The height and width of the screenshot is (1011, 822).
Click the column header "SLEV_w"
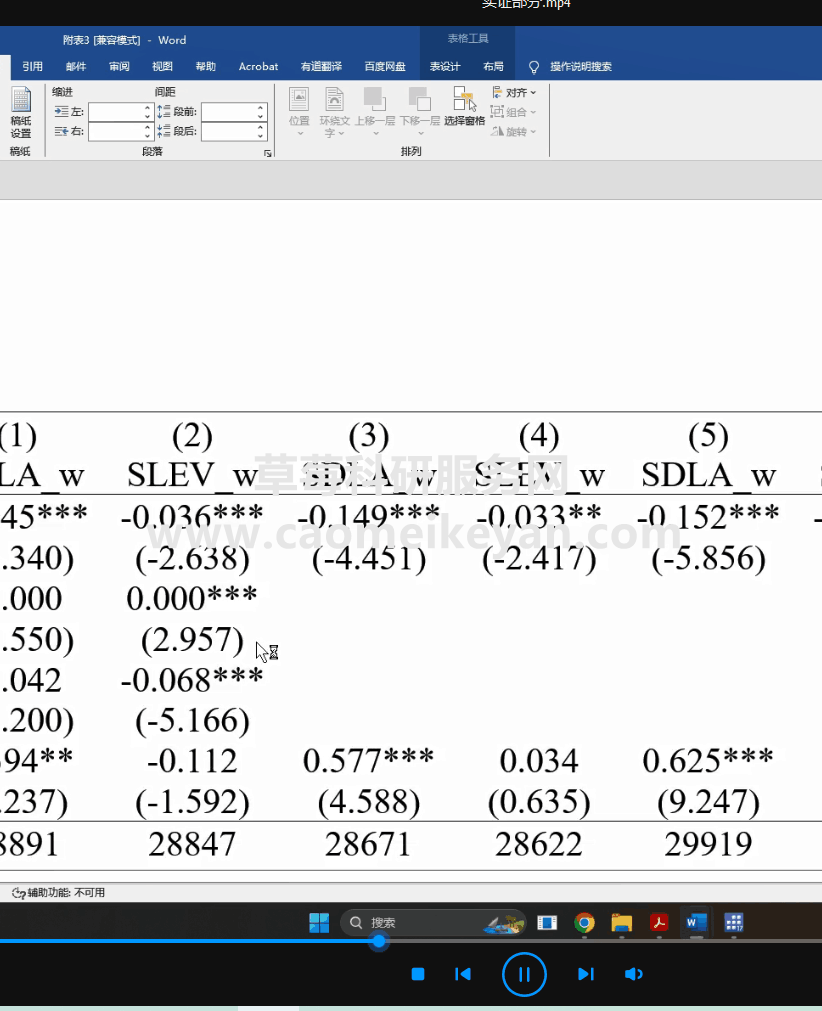click(x=192, y=476)
